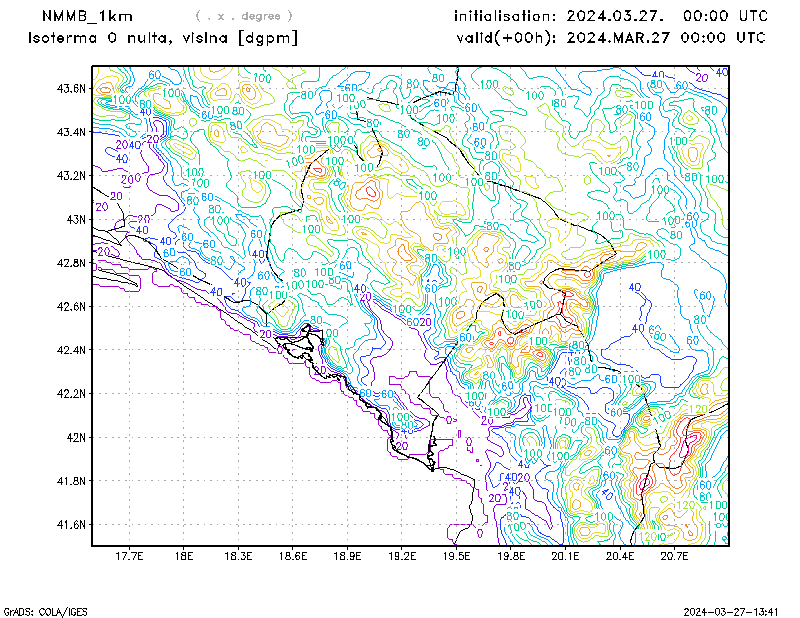Pick the 18.3E longitude label
Image resolution: width=800 pixels, height=618 pixels.
(238, 556)
